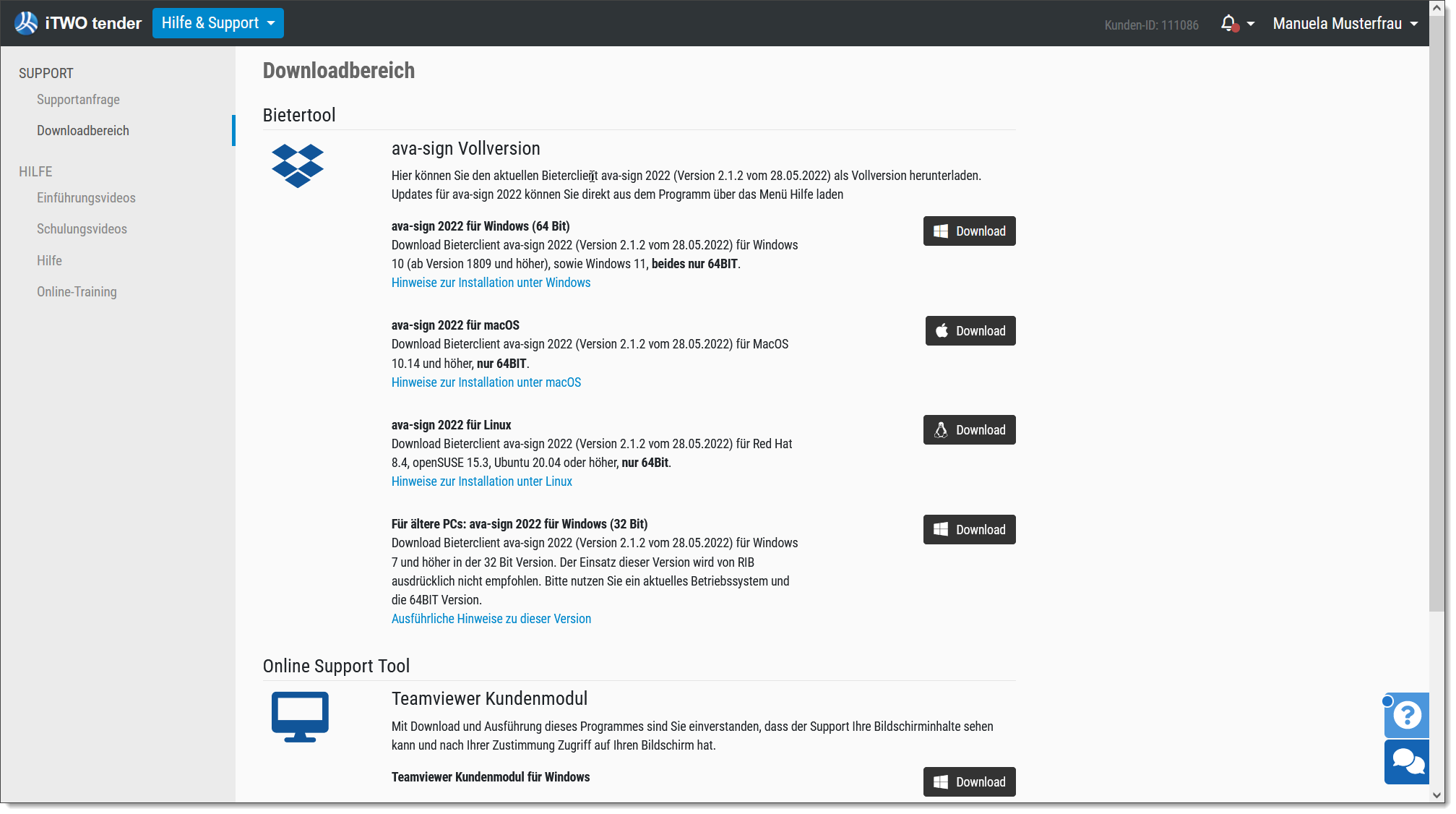Click the Linux penguin download icon
The width and height of the screenshot is (1456, 814).
pyautogui.click(x=942, y=429)
